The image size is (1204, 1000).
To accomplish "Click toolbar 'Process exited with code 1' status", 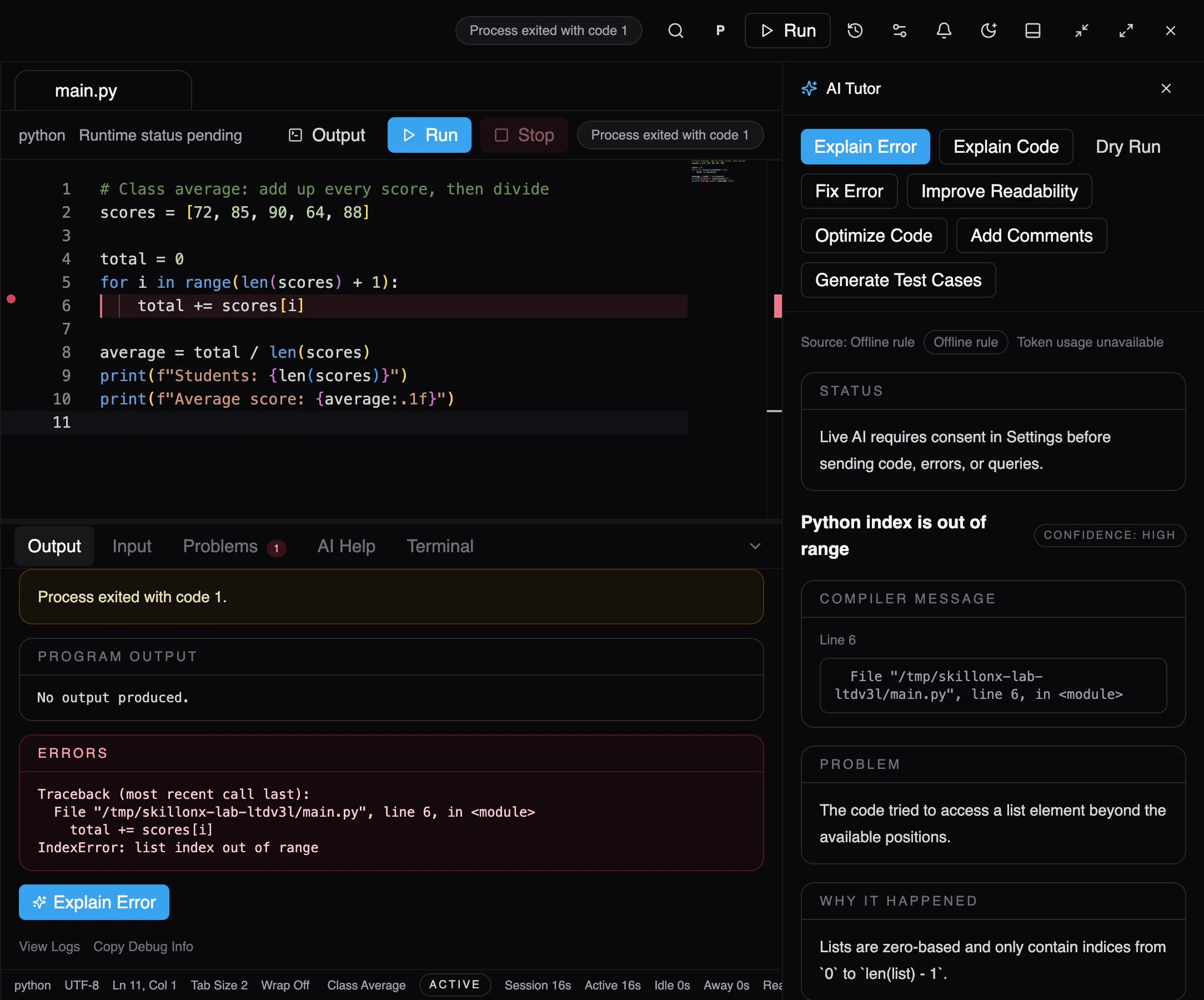I will pos(670,136).
